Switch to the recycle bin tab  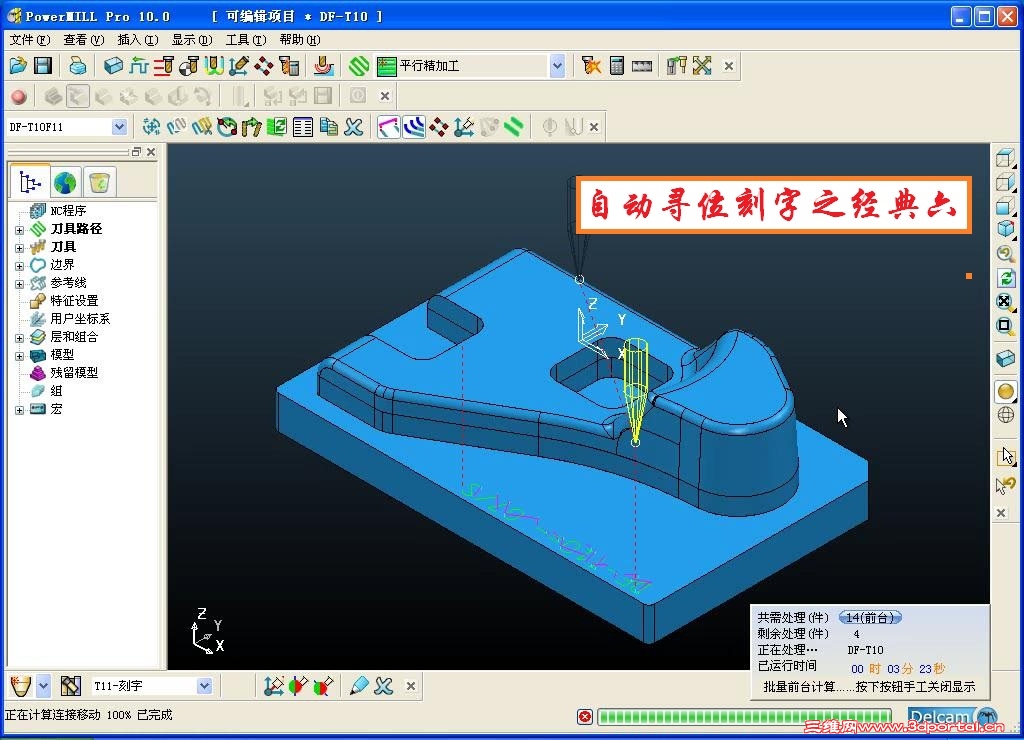(x=99, y=183)
